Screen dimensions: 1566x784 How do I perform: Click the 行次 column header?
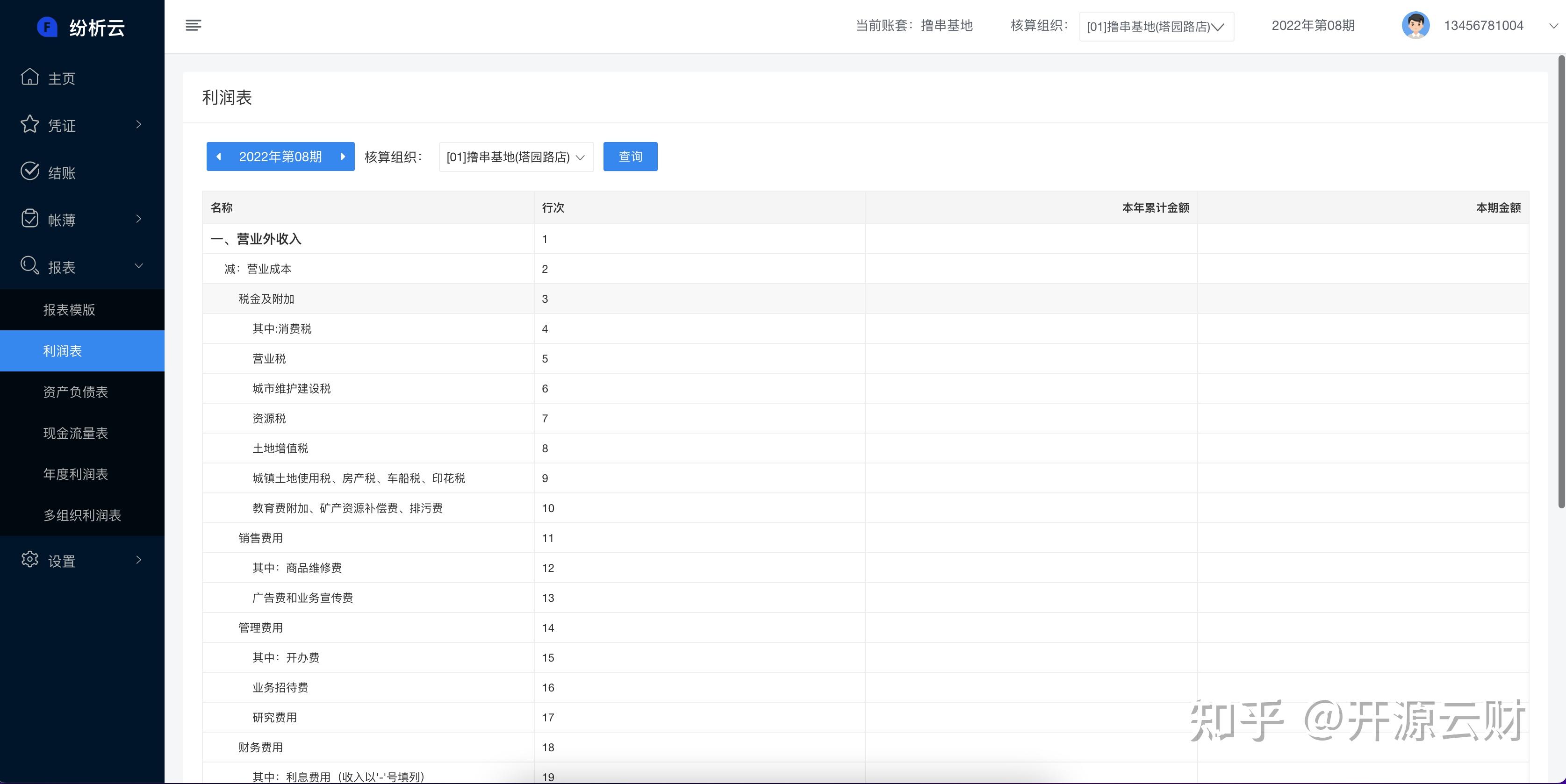point(700,208)
